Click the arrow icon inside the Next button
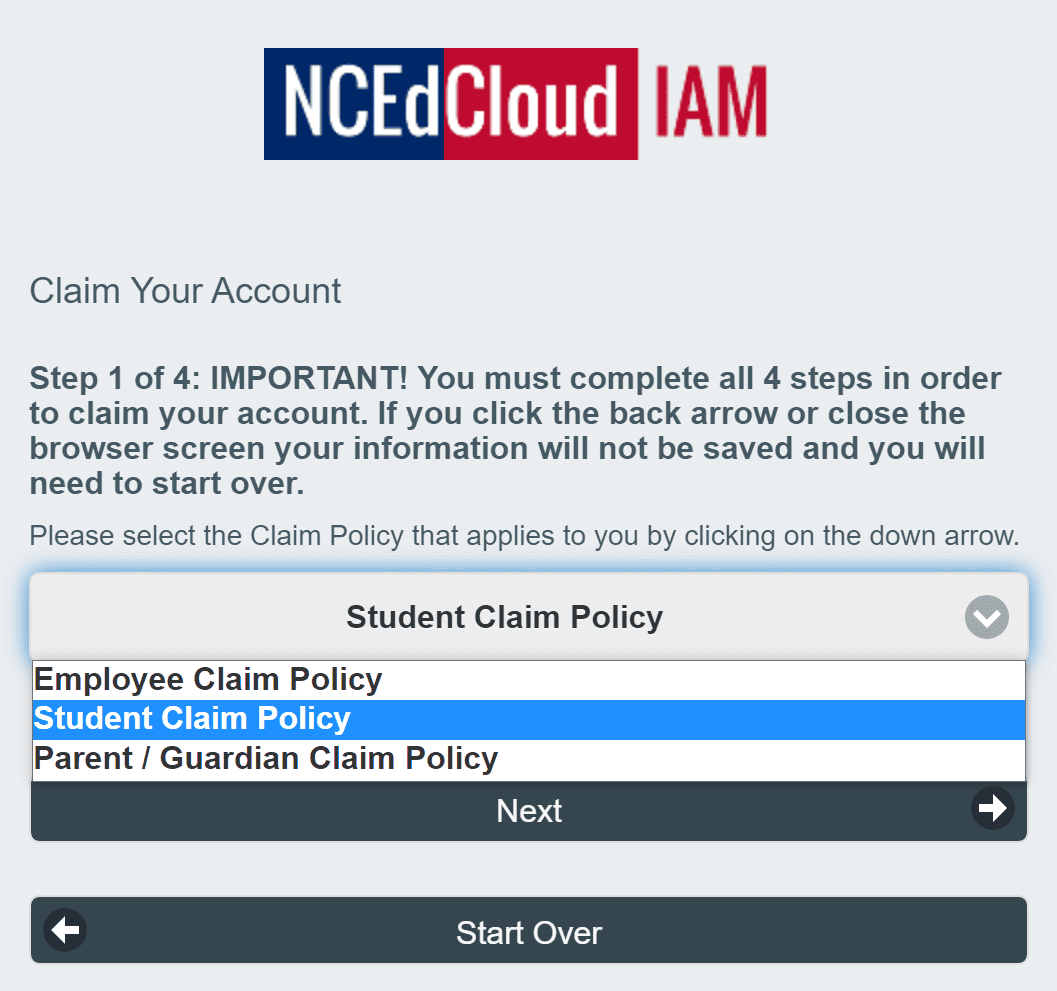This screenshot has width=1057, height=991. (x=993, y=809)
